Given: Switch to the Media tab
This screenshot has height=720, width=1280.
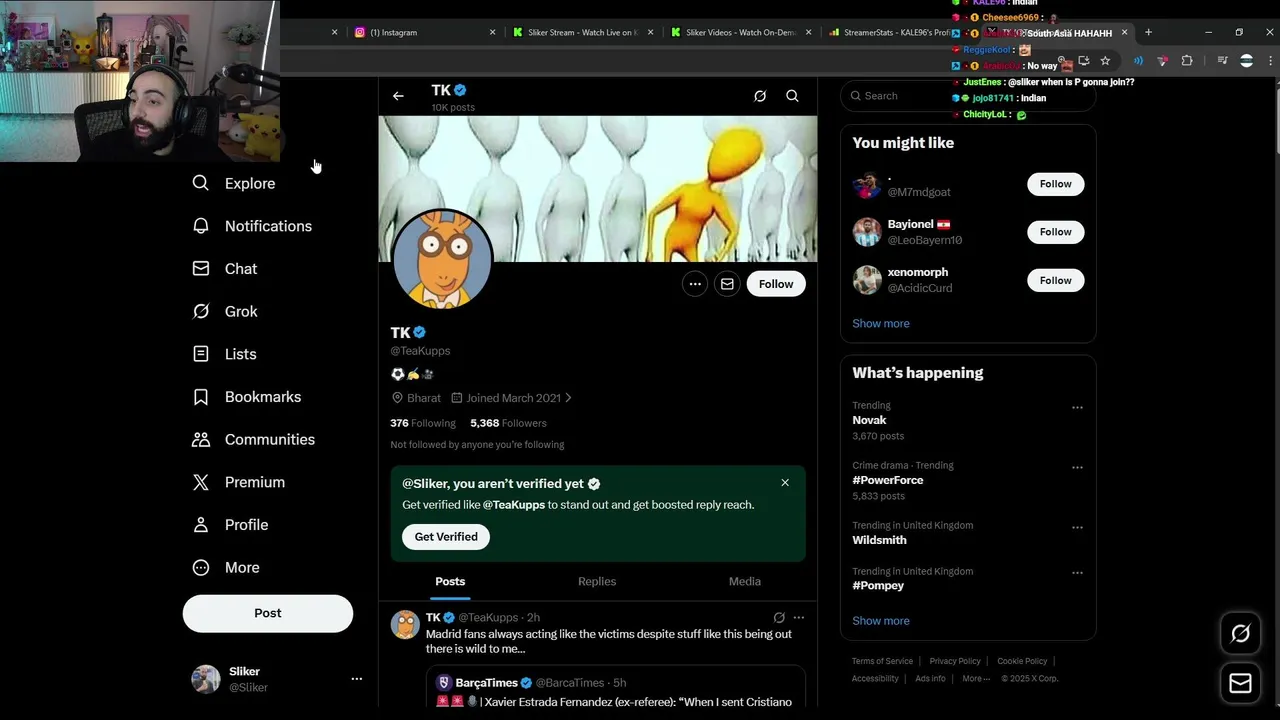Looking at the screenshot, I should (745, 582).
